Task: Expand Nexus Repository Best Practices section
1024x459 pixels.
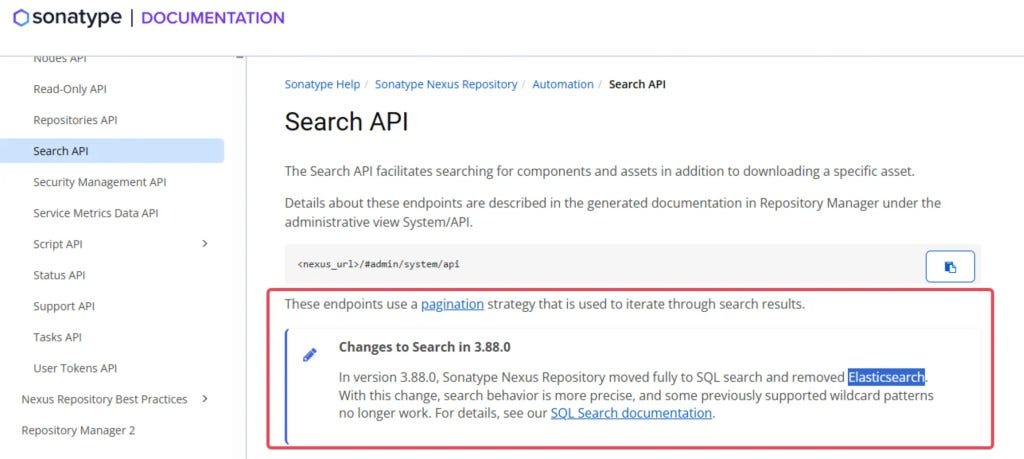Action: 204,398
